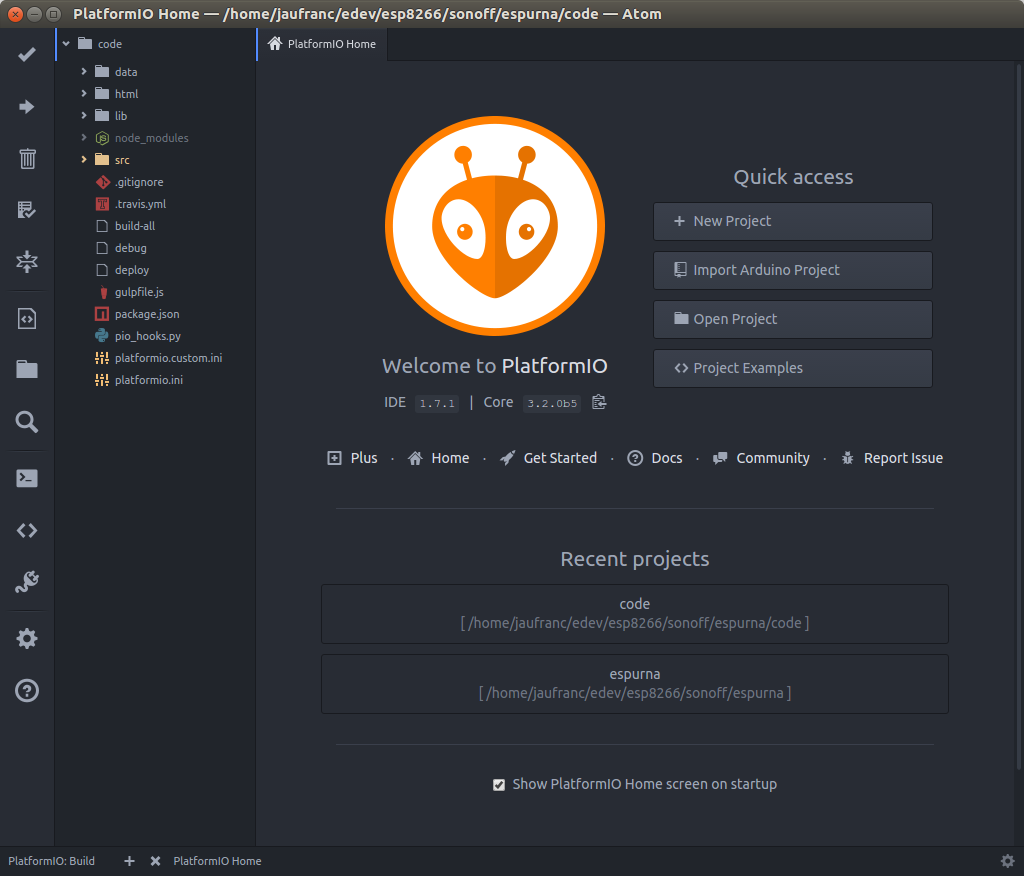Click the Open Project button
The width and height of the screenshot is (1024, 876).
click(793, 319)
